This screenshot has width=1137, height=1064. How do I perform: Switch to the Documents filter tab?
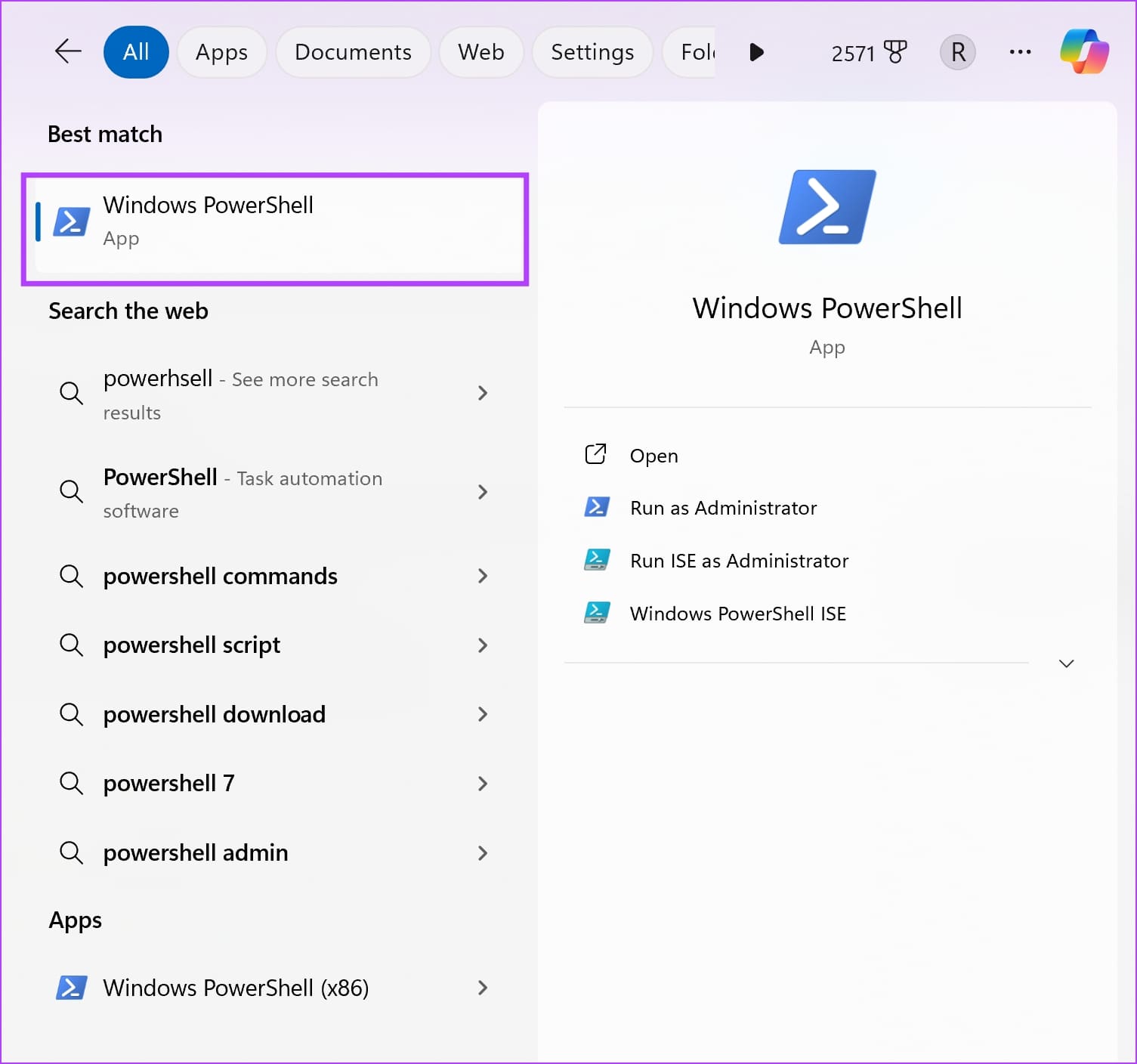pos(353,52)
